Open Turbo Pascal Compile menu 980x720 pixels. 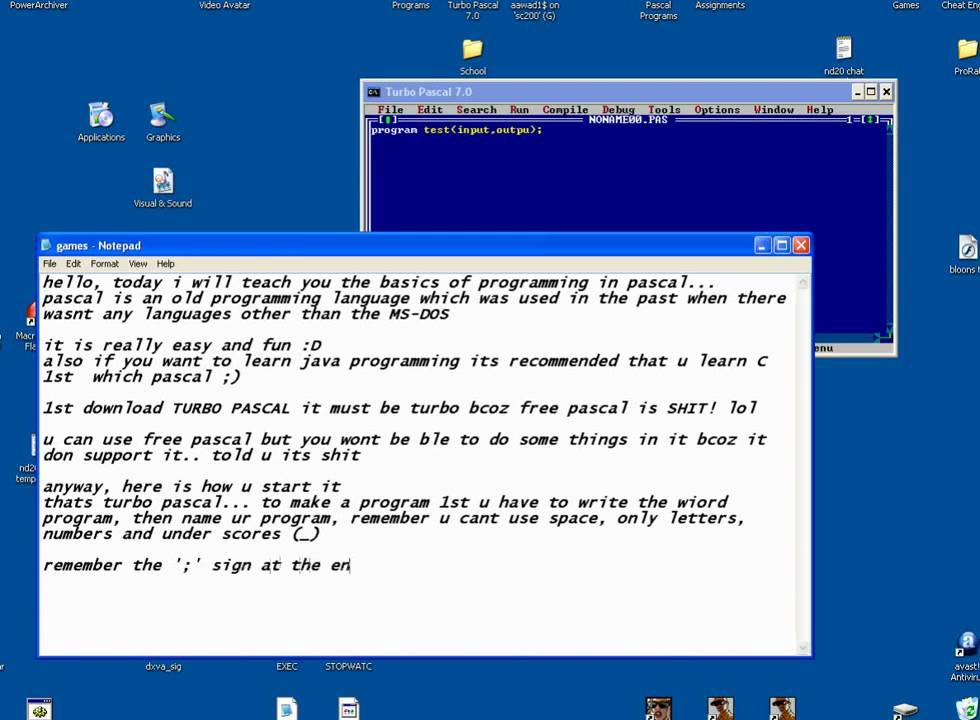tap(565, 109)
